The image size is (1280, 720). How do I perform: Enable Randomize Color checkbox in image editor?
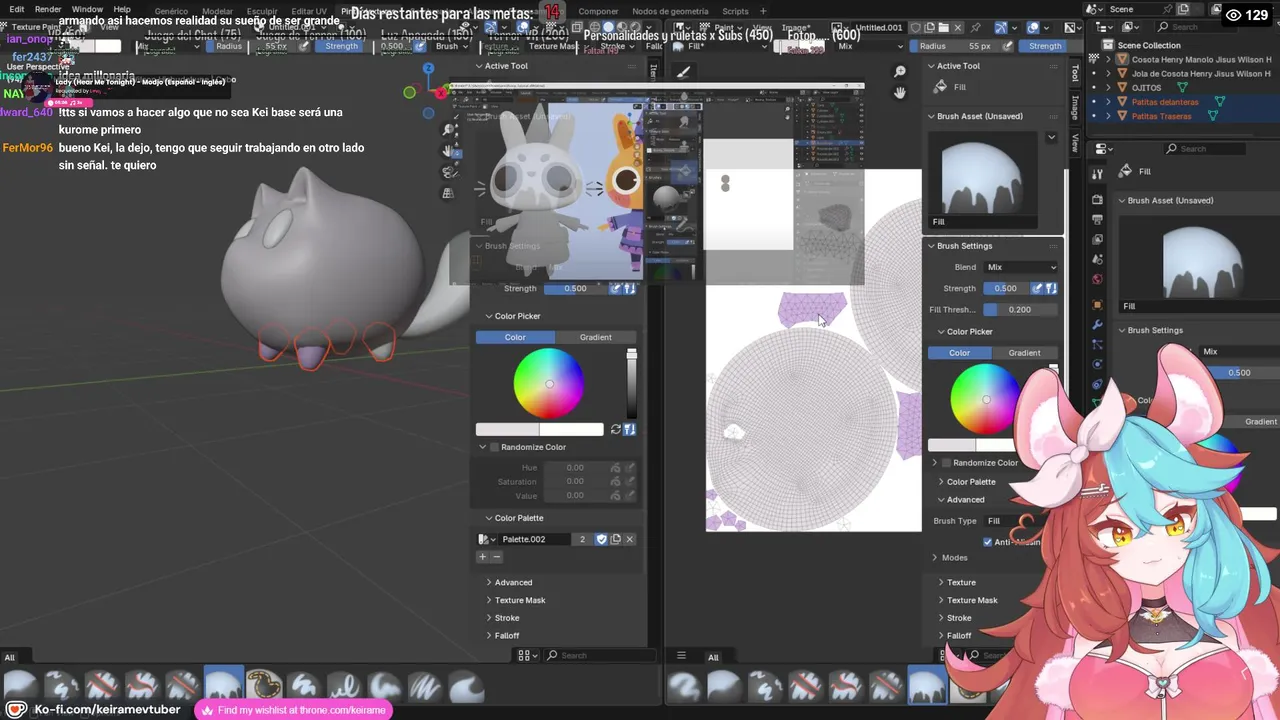pyautogui.click(x=946, y=463)
